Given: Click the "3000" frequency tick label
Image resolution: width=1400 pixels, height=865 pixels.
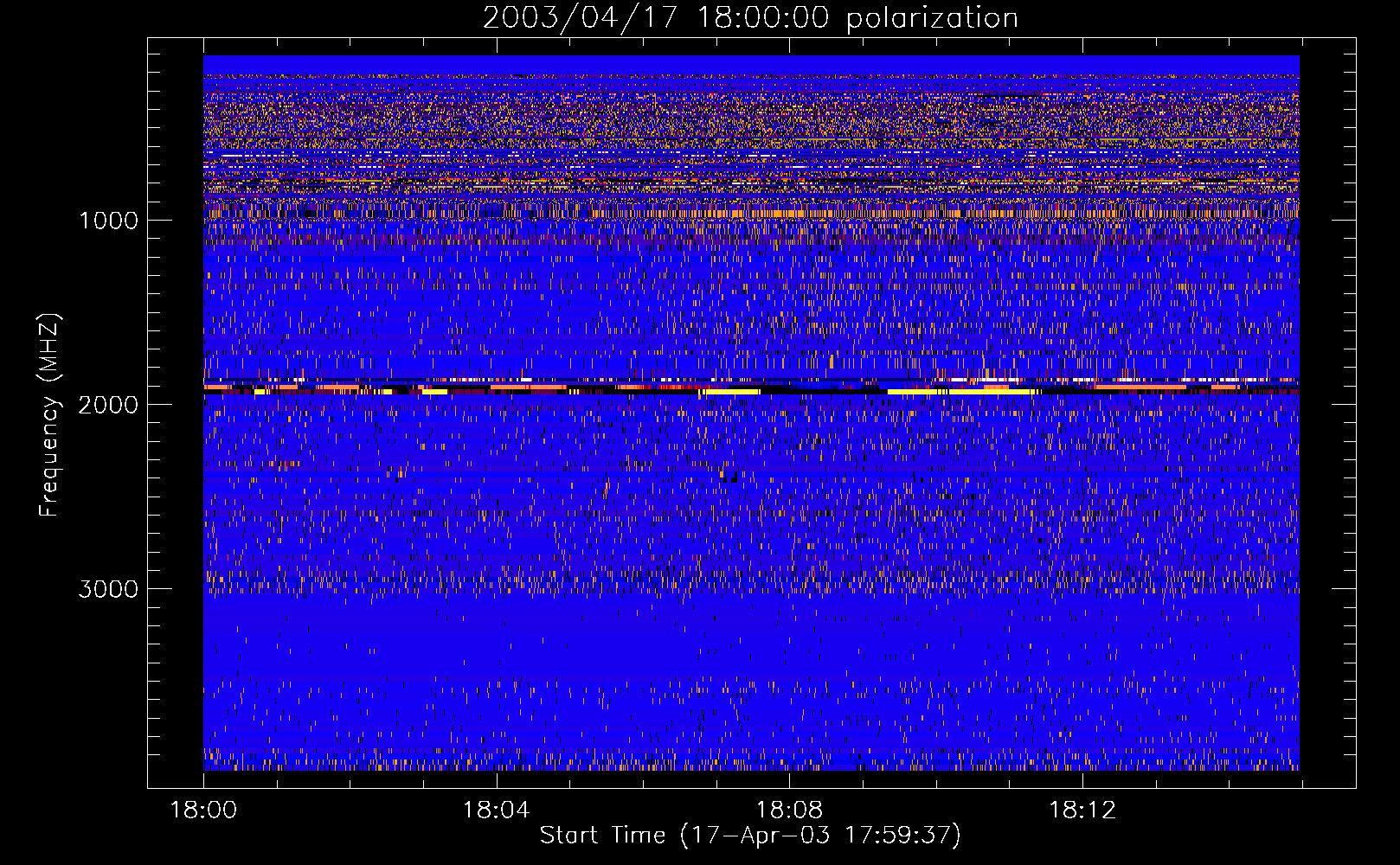Looking at the screenshot, I should tap(109, 589).
